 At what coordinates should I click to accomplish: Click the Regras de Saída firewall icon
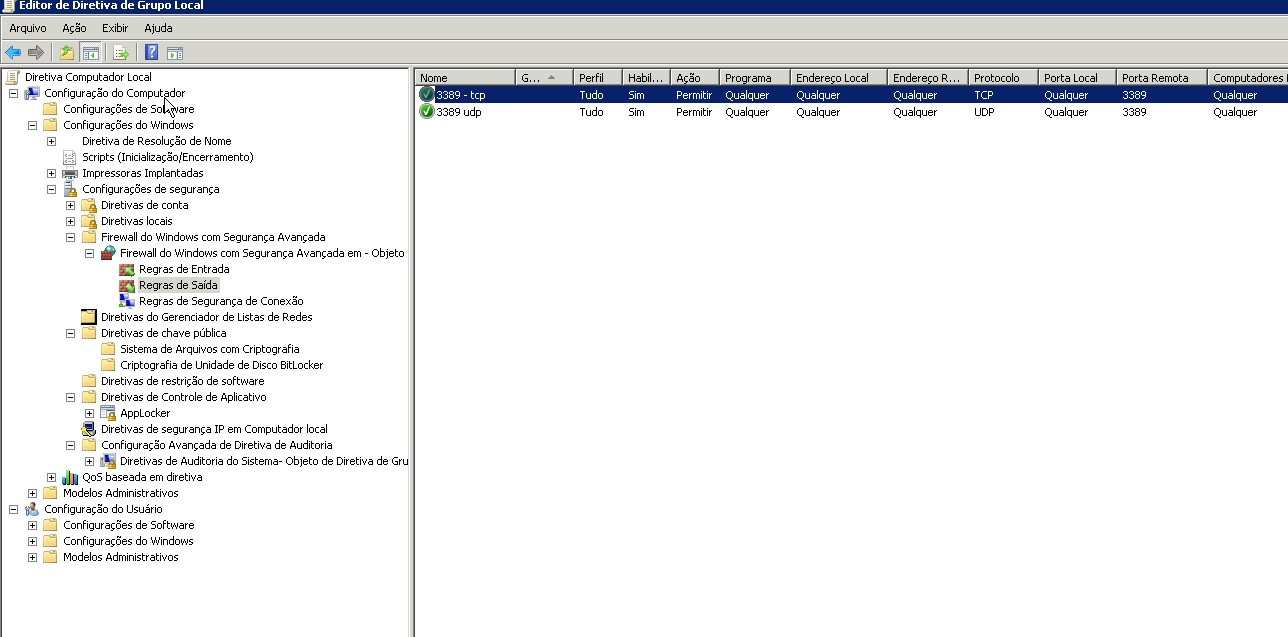[127, 285]
